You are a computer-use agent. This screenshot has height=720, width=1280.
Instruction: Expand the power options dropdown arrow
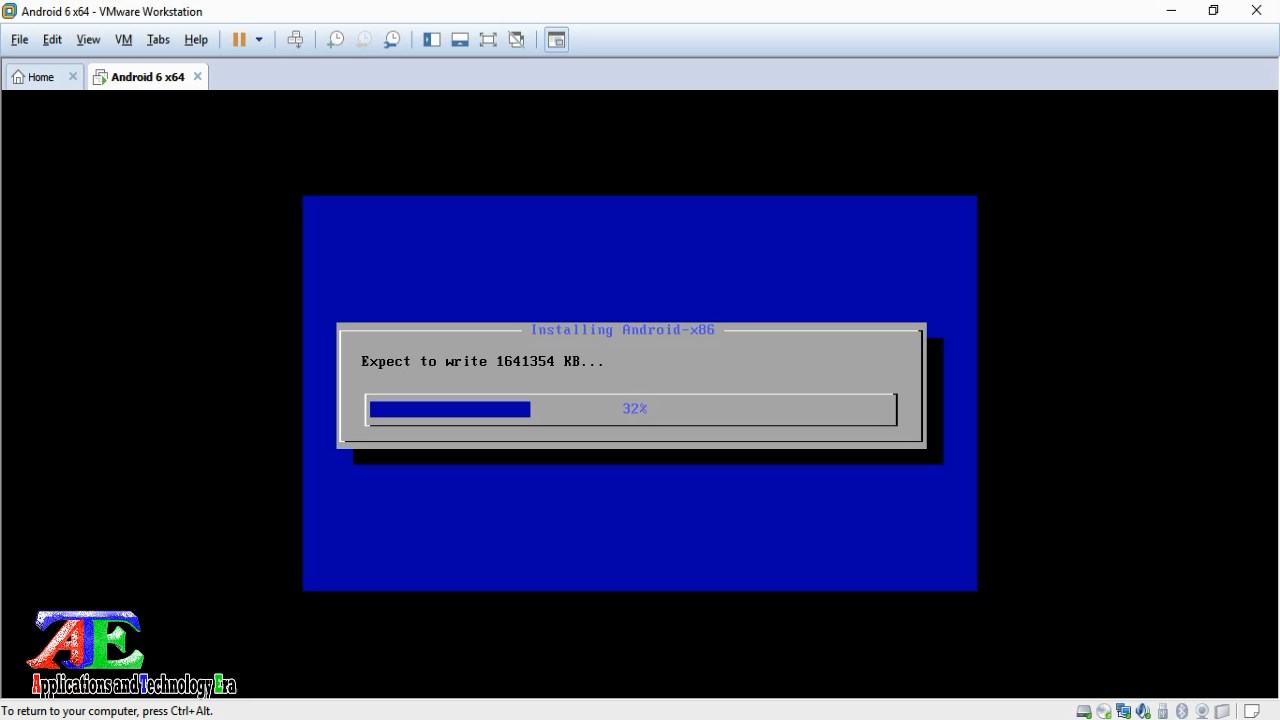(259, 40)
